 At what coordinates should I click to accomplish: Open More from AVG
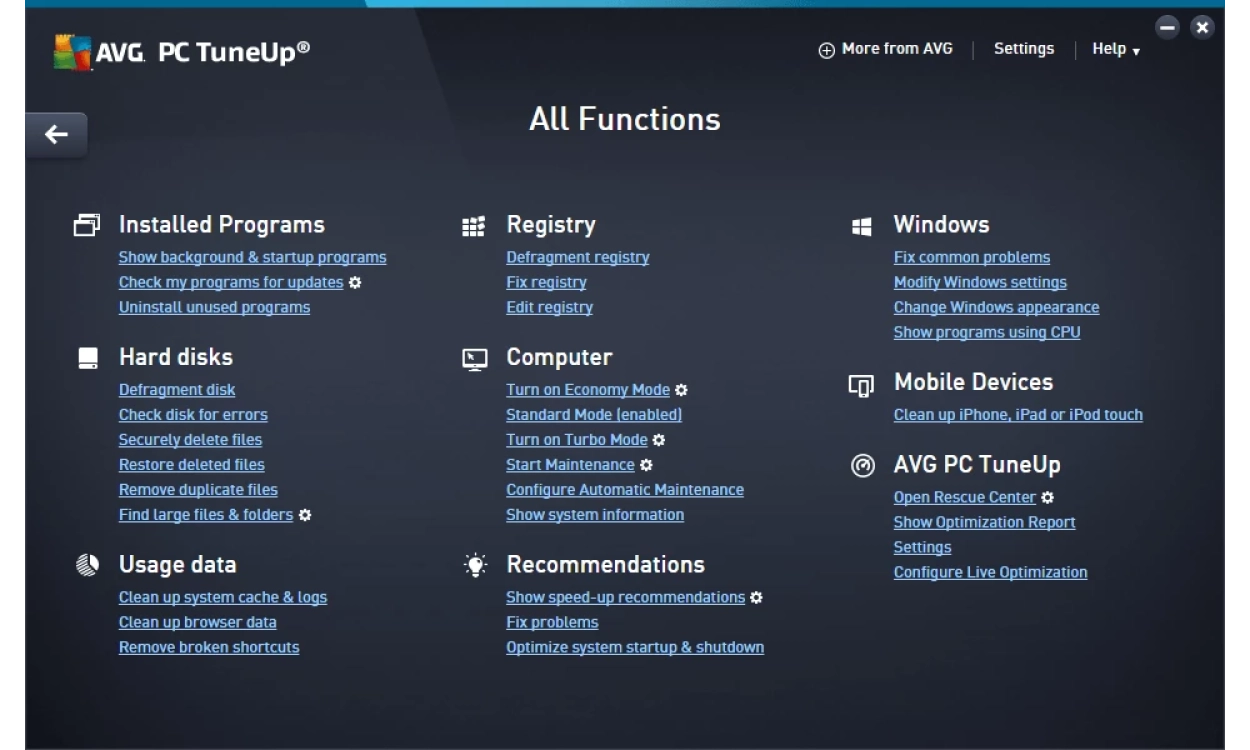886,49
